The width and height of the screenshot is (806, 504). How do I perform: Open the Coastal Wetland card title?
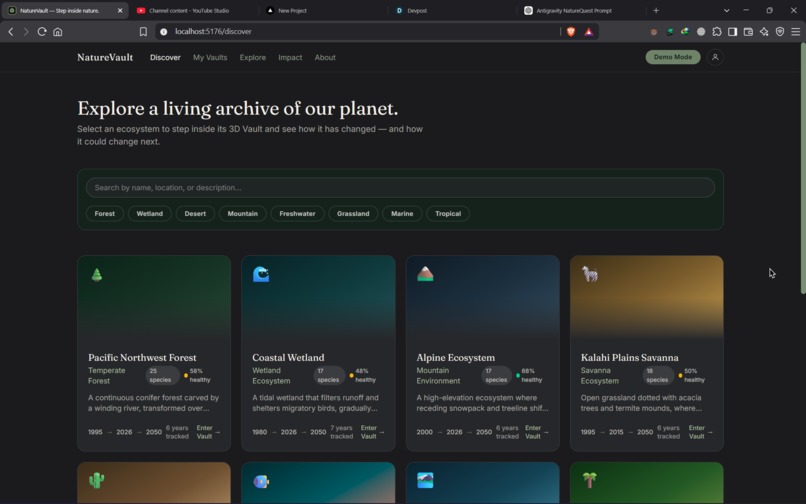pyautogui.click(x=288, y=357)
